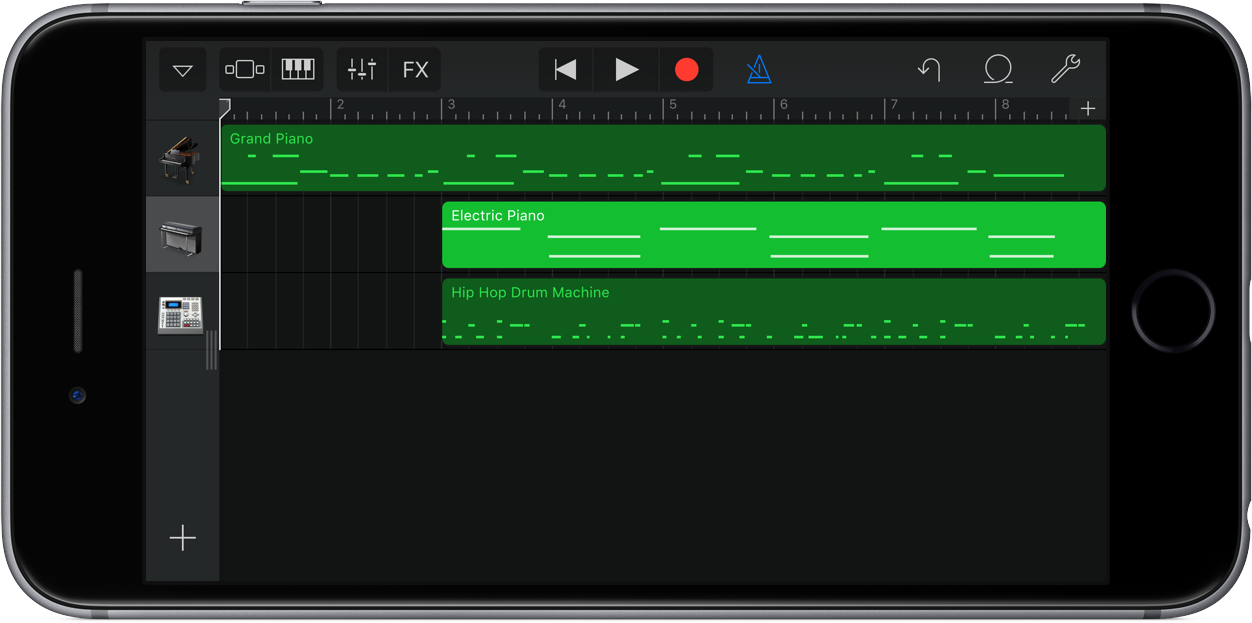Tap the track headers resize handle
1252x623 pixels.
[x=211, y=351]
